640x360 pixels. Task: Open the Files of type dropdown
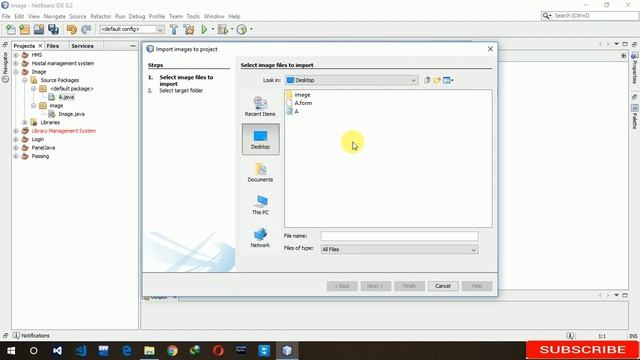point(399,249)
